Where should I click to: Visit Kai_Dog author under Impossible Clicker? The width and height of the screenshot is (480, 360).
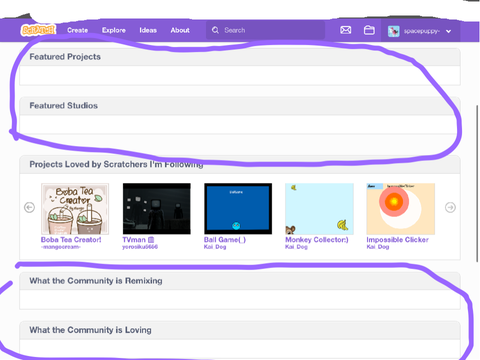tap(378, 247)
